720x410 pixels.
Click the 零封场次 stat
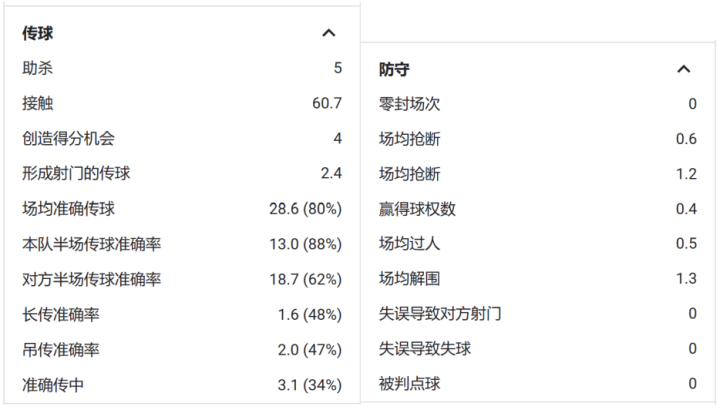pos(409,104)
